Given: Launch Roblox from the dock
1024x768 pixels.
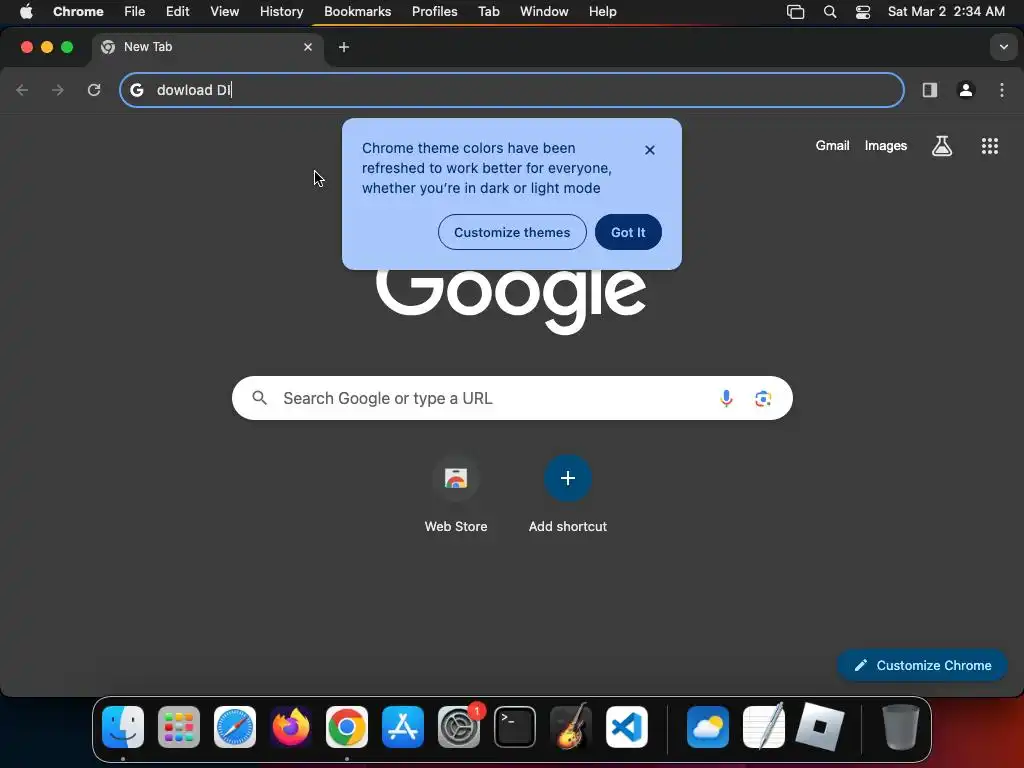Looking at the screenshot, I should pos(820,727).
